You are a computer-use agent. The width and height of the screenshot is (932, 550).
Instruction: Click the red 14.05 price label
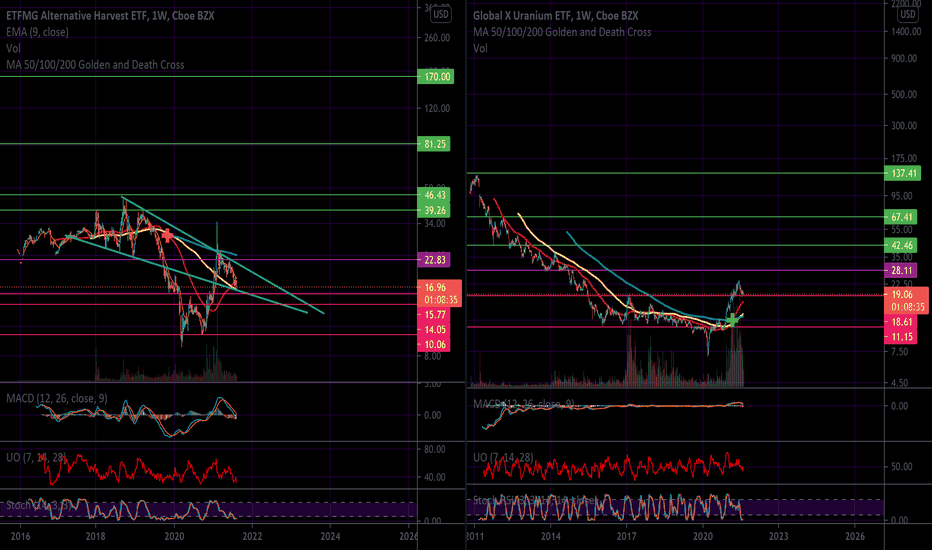(434, 330)
